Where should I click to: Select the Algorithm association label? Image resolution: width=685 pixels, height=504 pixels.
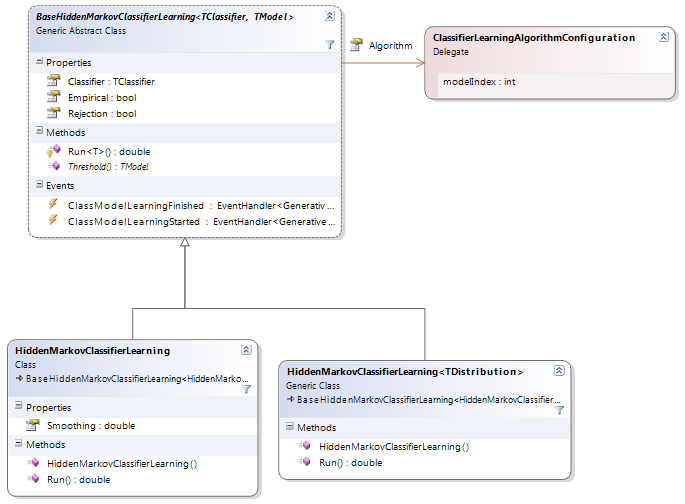[x=391, y=45]
